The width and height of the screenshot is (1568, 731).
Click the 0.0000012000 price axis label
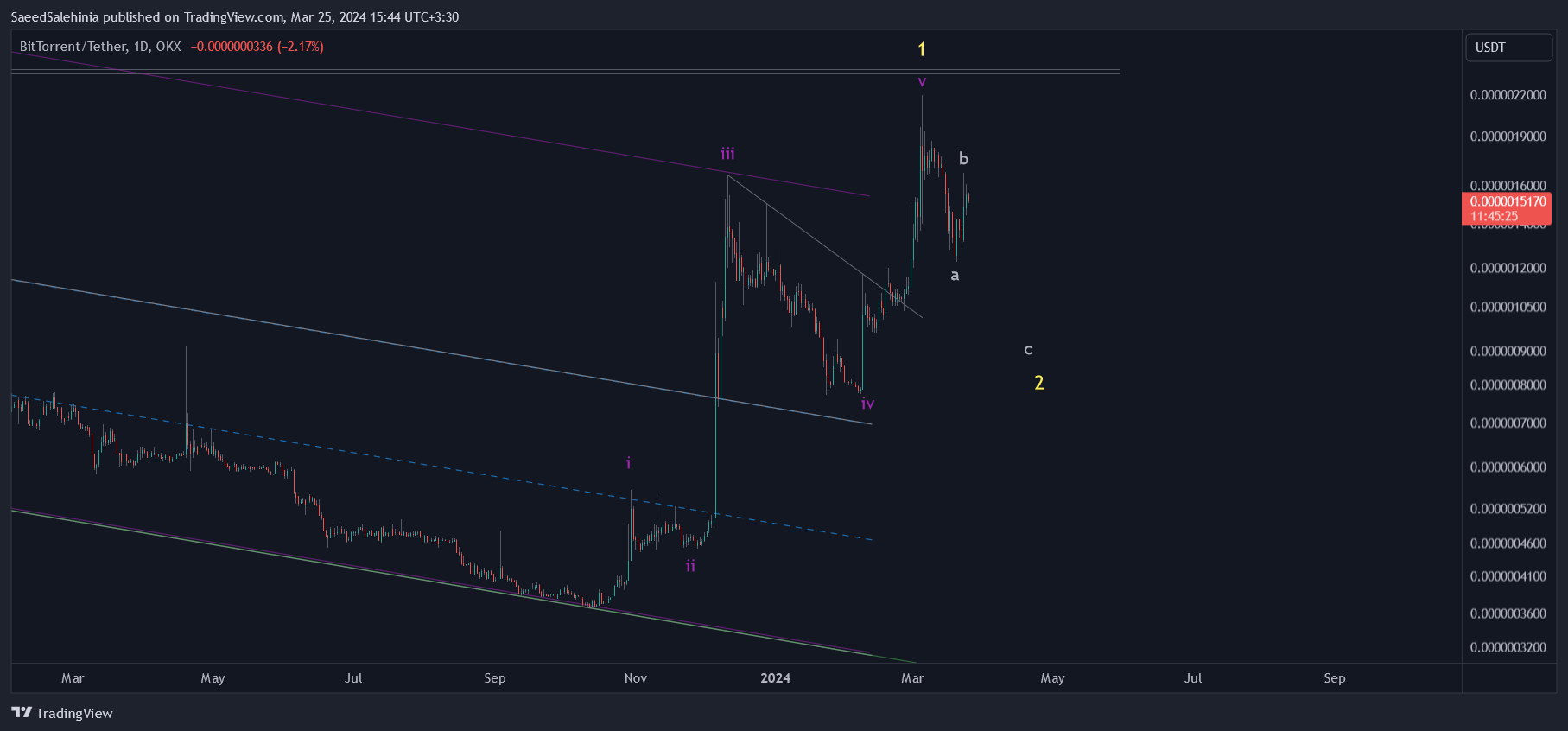click(1508, 268)
